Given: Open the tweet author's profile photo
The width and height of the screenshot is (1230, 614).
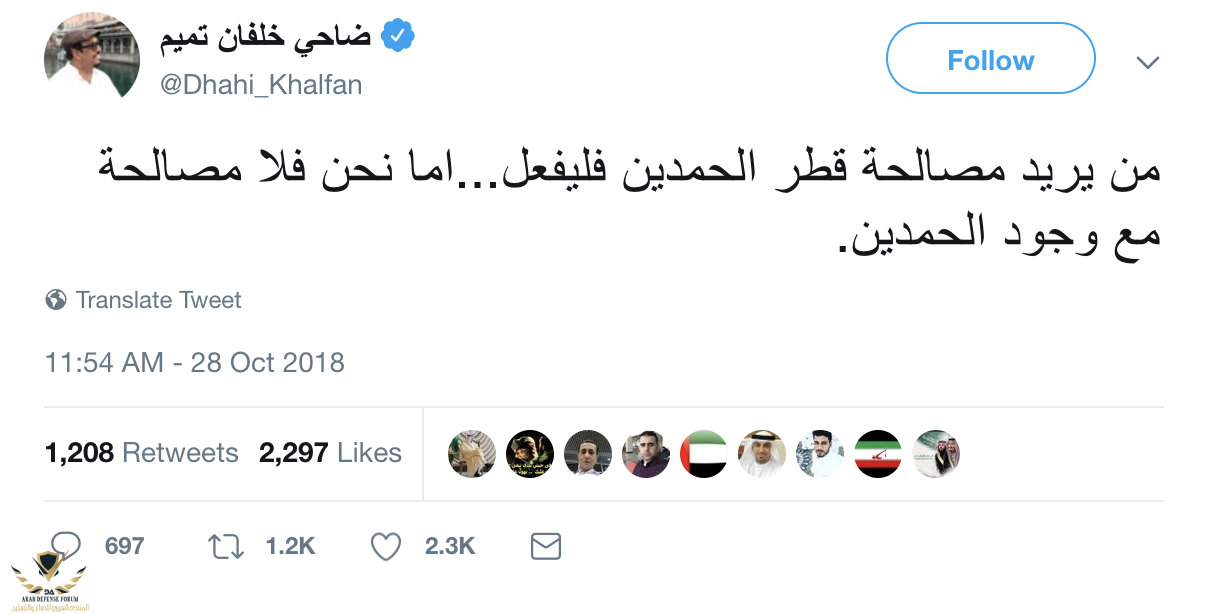Looking at the screenshot, I should click(92, 59).
